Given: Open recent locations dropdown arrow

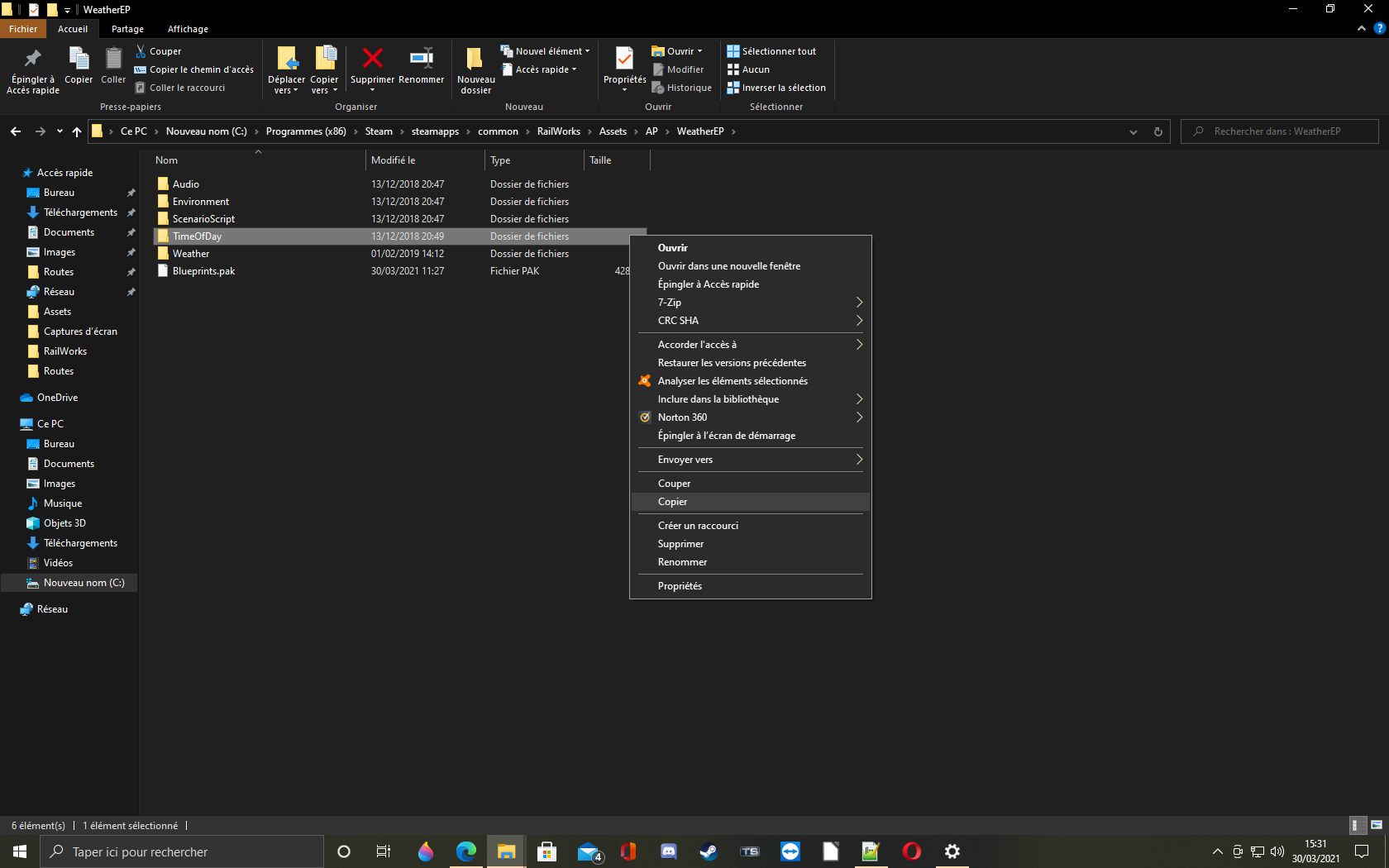Looking at the screenshot, I should (60, 131).
